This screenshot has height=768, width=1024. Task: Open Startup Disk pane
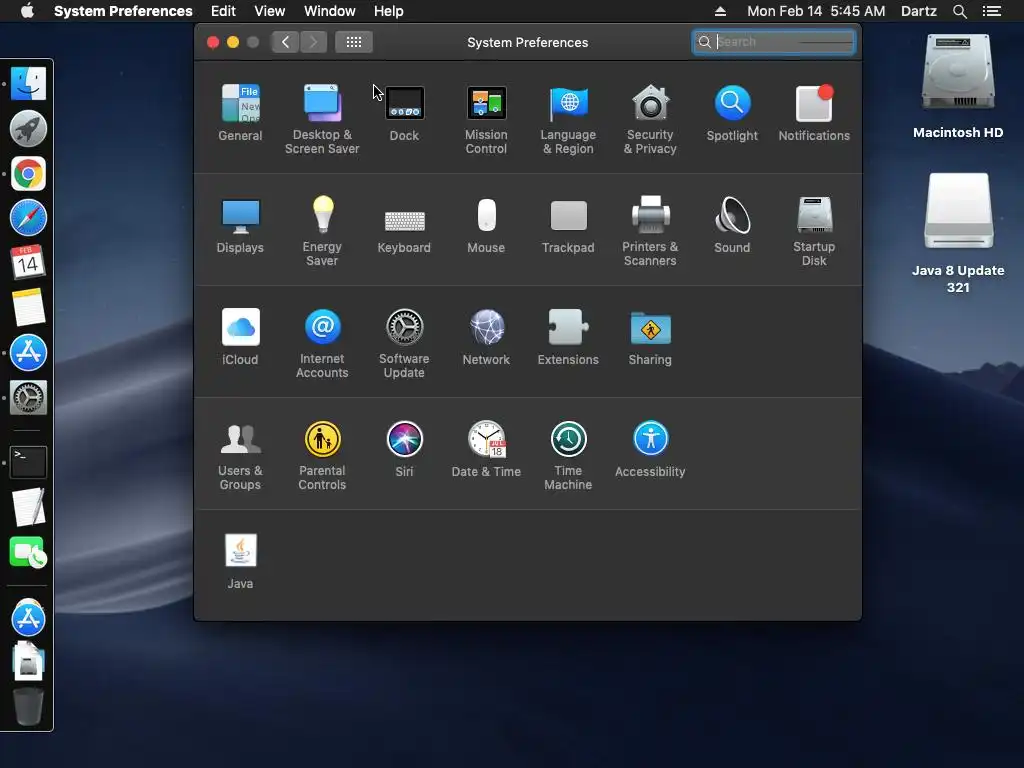tap(814, 231)
